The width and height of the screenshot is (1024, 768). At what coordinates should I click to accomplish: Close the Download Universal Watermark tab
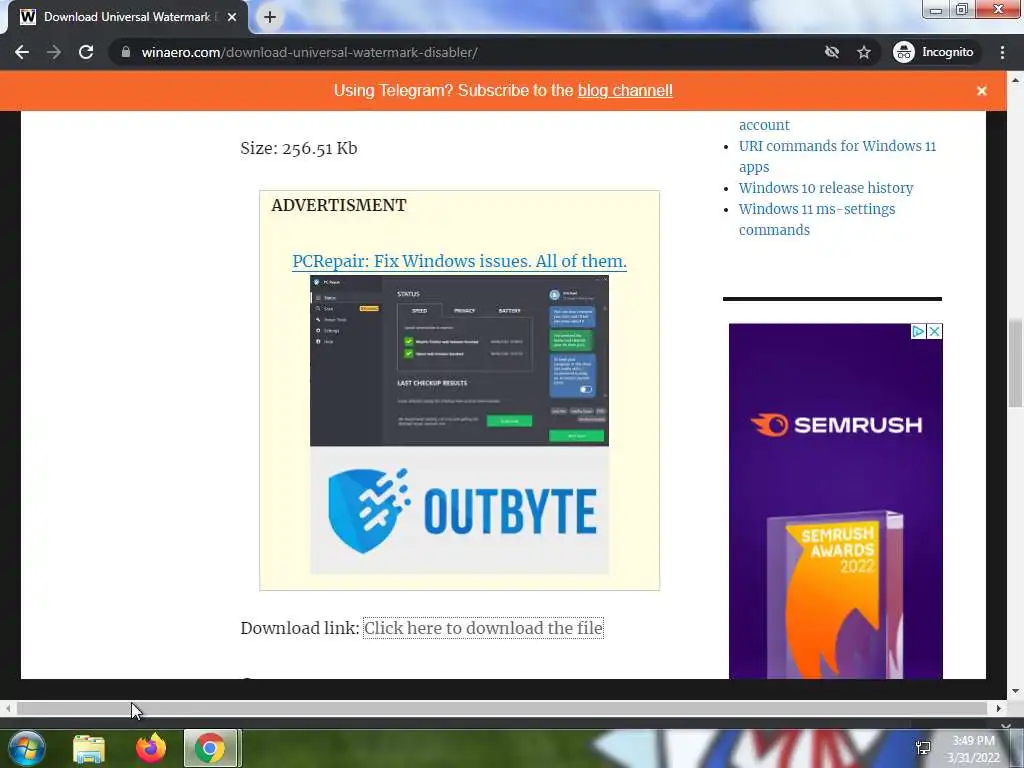coord(232,17)
